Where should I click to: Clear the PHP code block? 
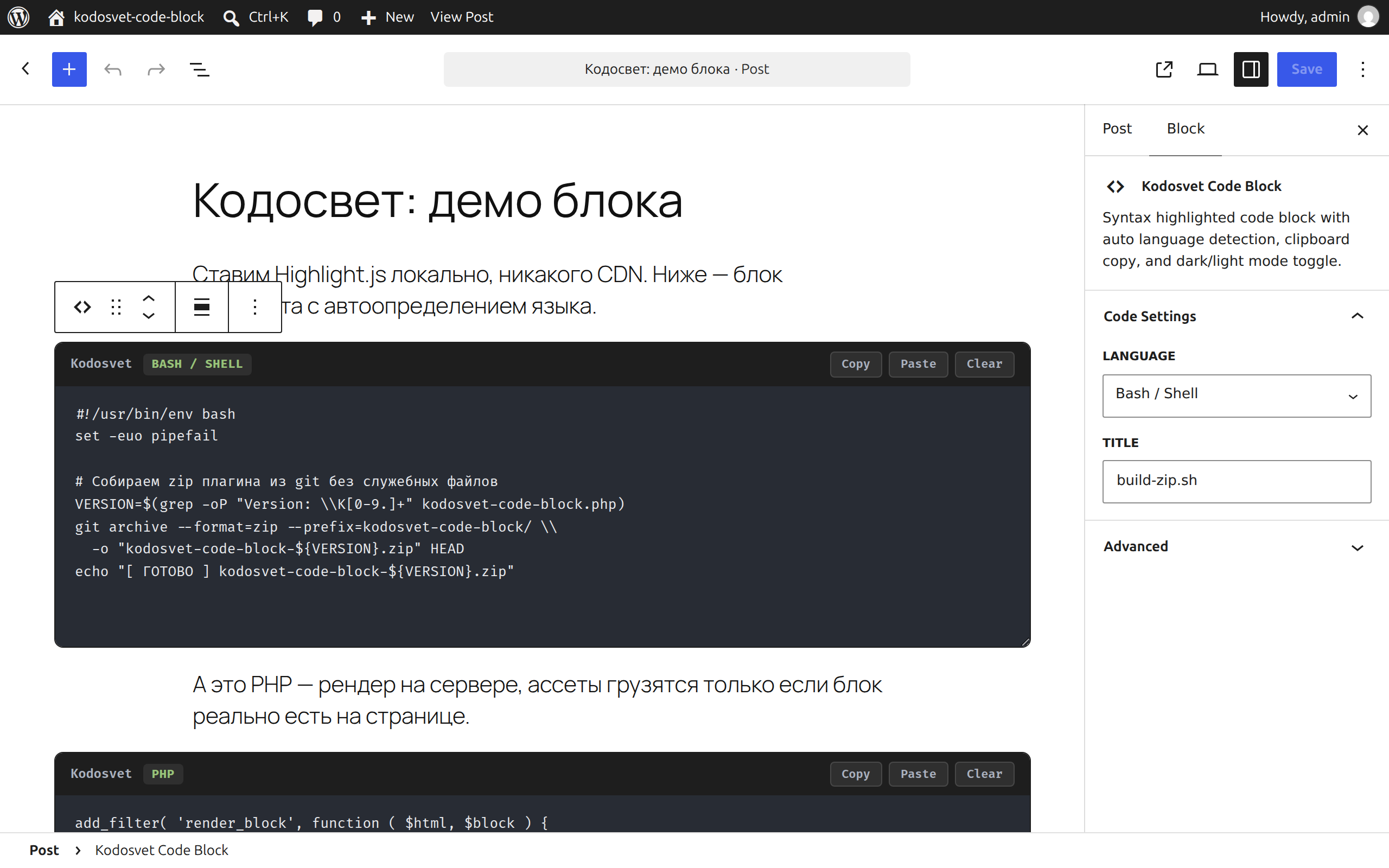[984, 774]
